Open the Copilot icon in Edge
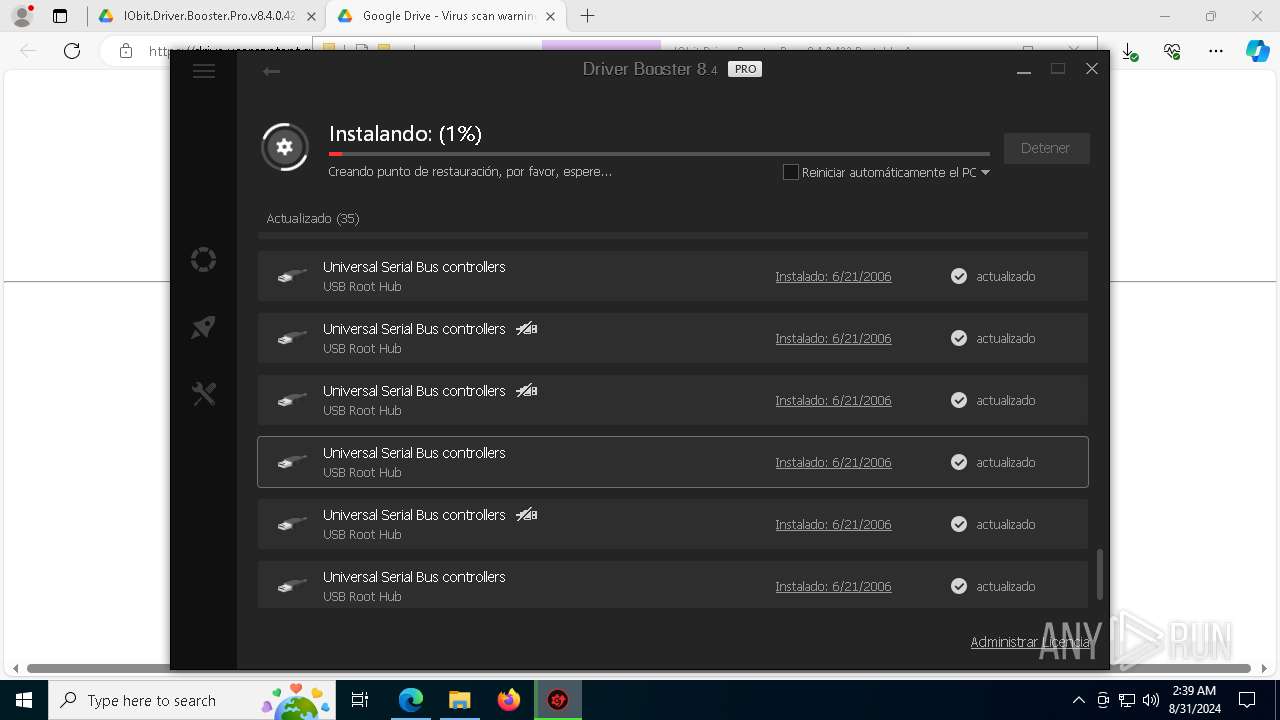This screenshot has height=720, width=1280. point(1258,51)
